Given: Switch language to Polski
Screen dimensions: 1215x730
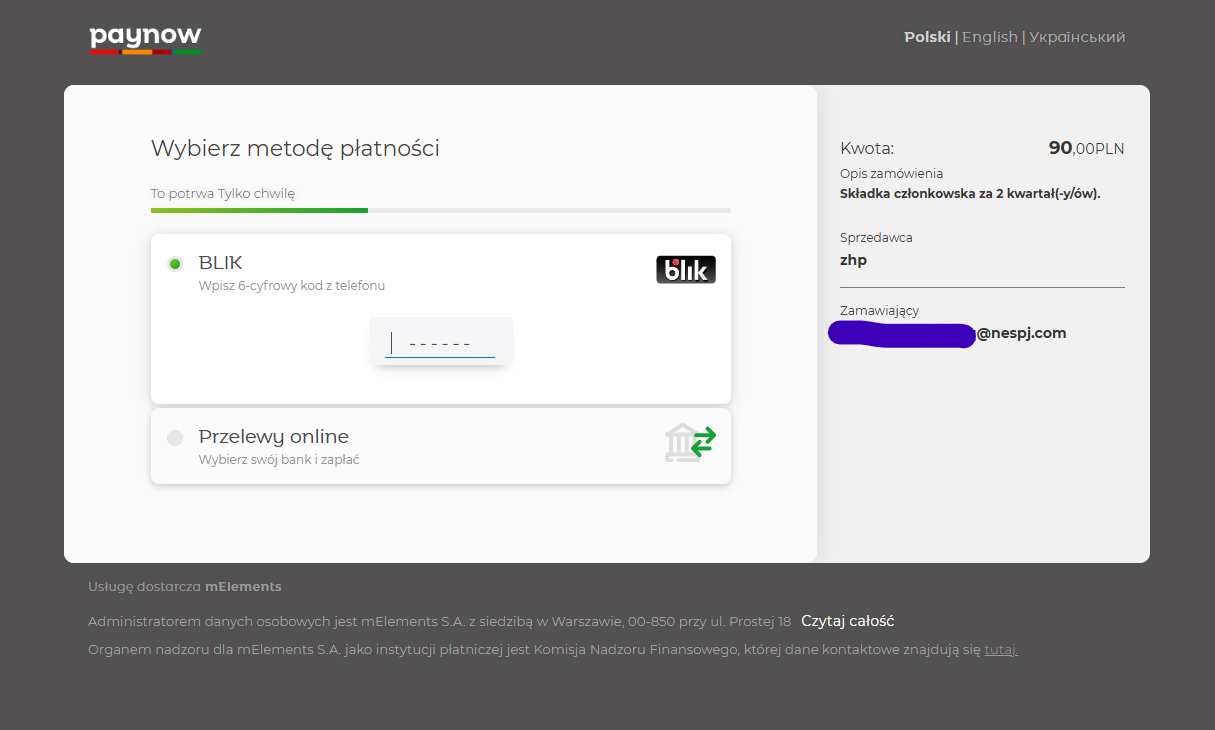Looking at the screenshot, I should click(927, 37).
